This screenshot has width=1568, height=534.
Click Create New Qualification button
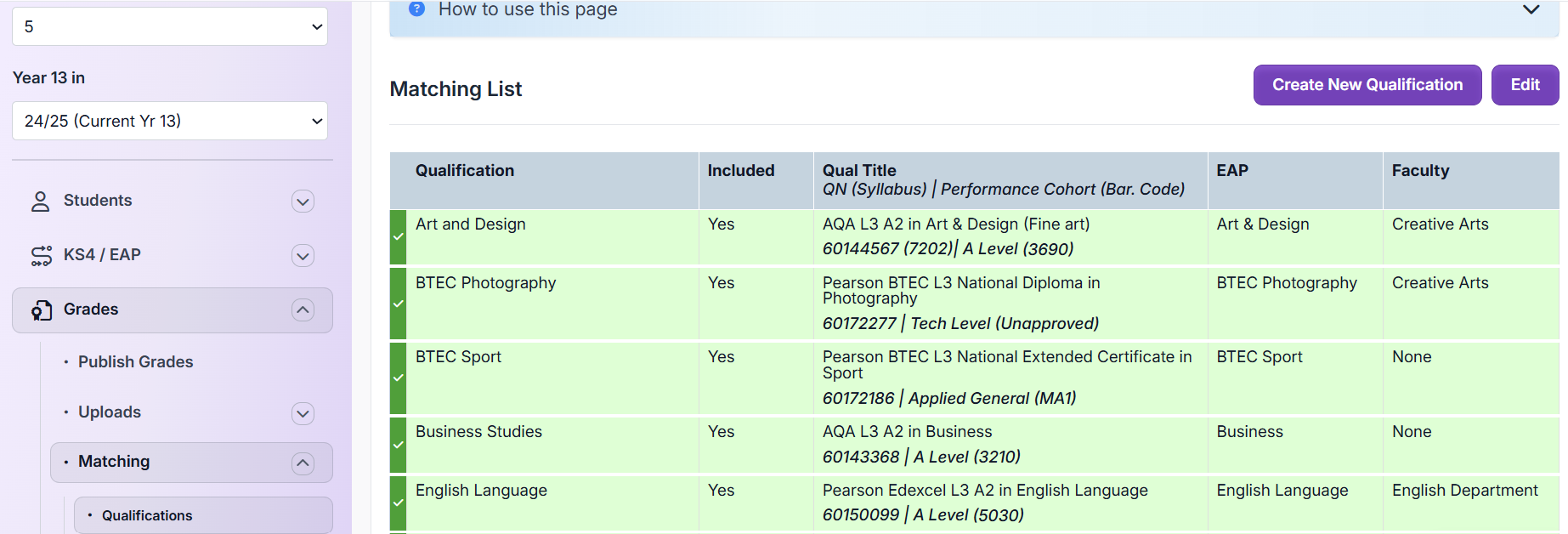click(x=1367, y=85)
